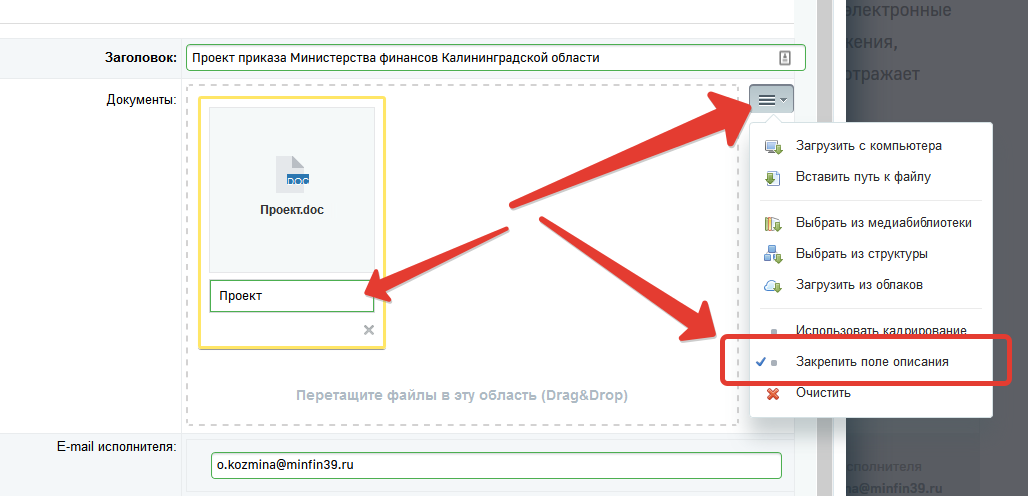Viewport: 1028px width, 496px height.
Task: Remove the Проект.doc file with the gray cross
Action: (368, 330)
